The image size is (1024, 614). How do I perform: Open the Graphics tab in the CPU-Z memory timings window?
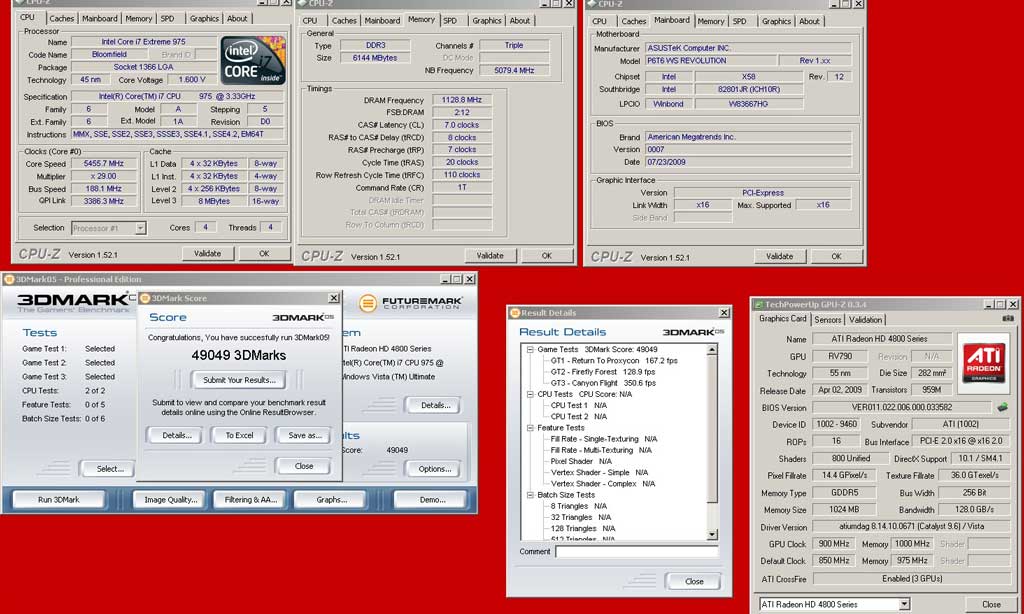click(x=487, y=21)
